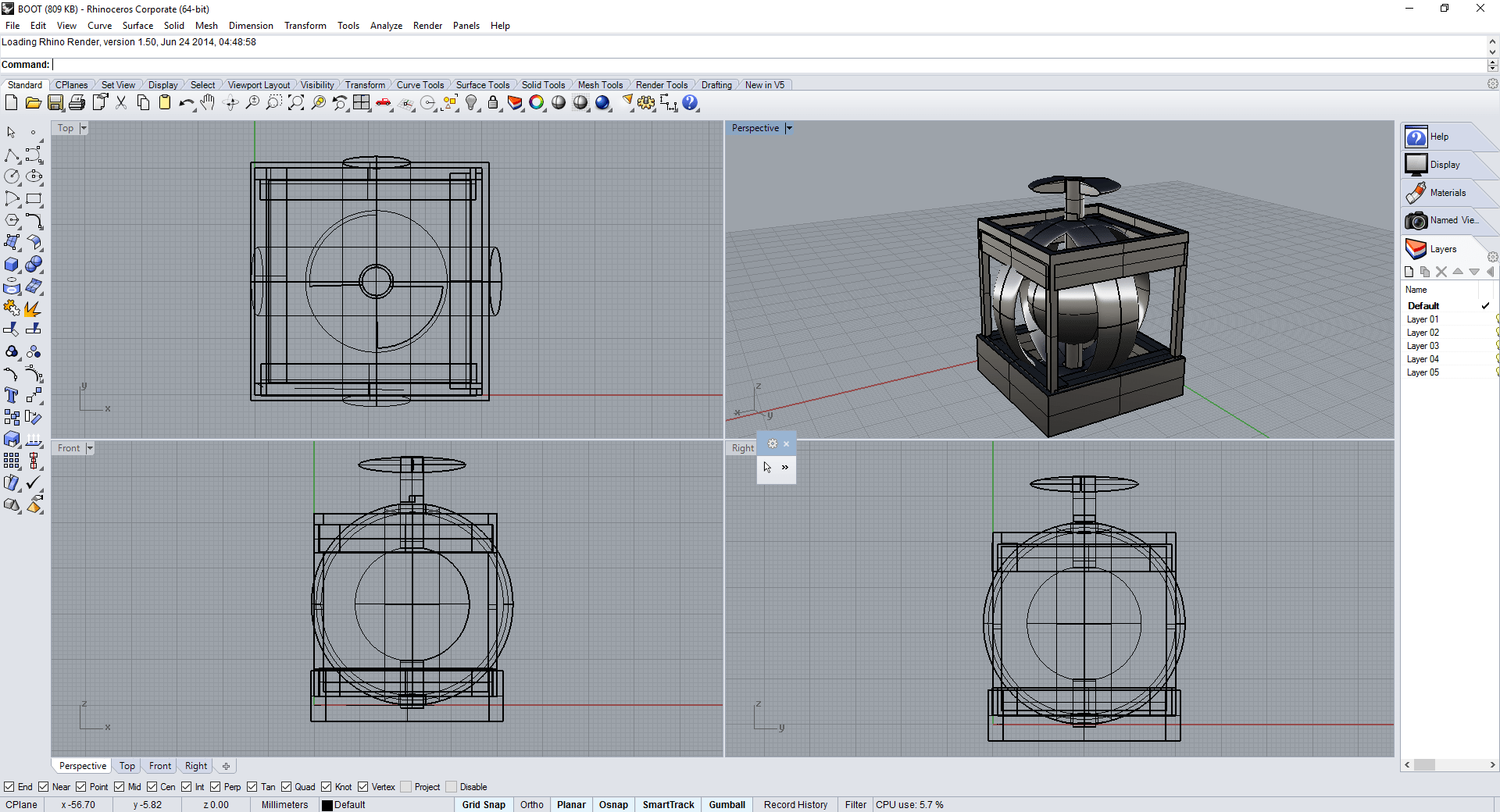Viewport: 1500px width, 812px height.
Task: Click the Undo arrow icon
Action: 186,102
